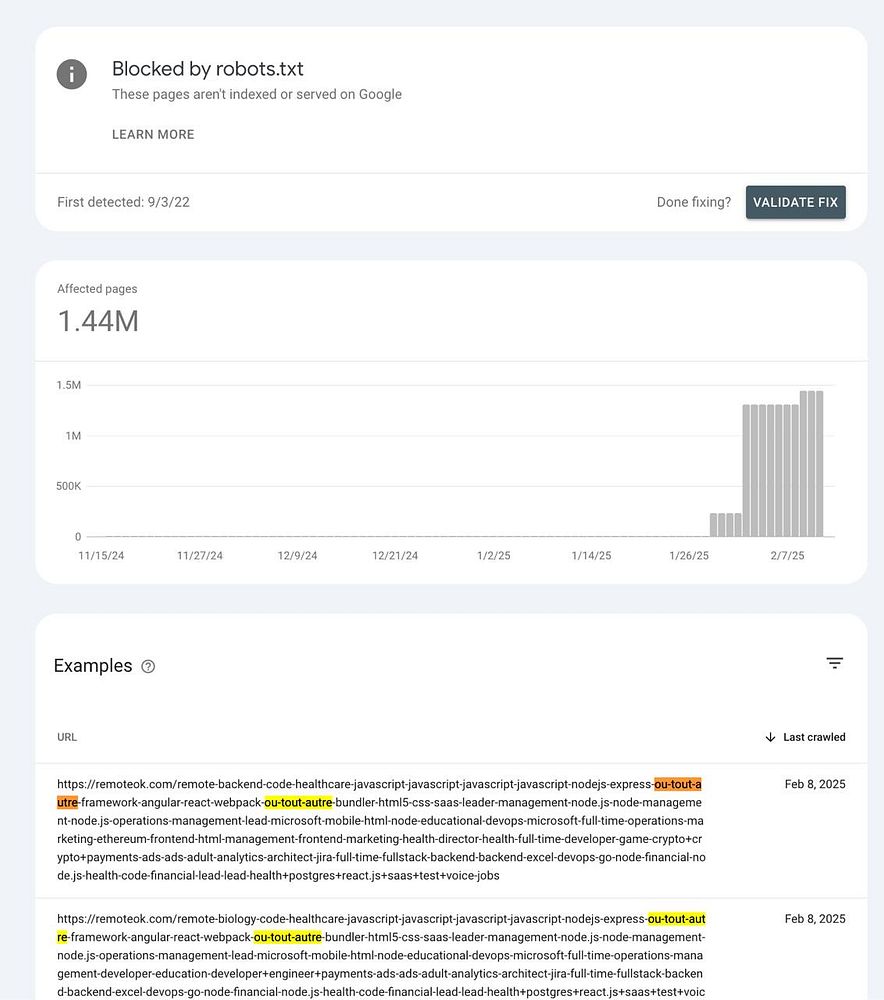884x1000 pixels.
Task: Click the First detected: 9/3/22 text
Action: 123,202
